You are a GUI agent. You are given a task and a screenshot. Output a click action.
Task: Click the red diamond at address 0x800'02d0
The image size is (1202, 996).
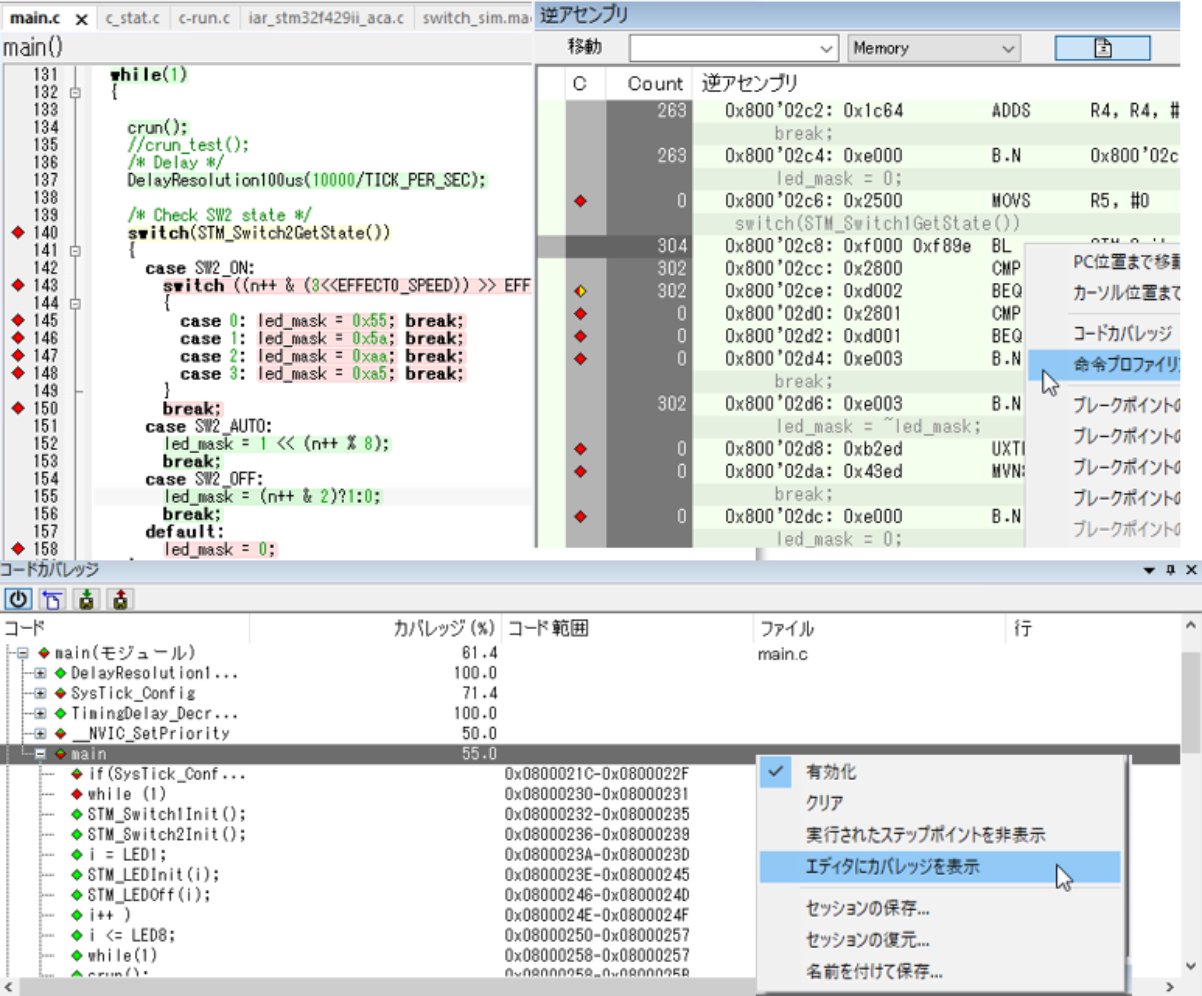580,313
